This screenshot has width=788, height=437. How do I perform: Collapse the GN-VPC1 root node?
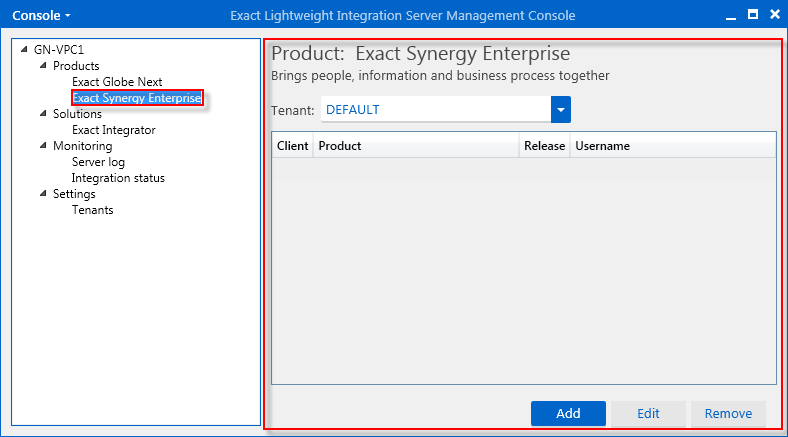(24, 49)
